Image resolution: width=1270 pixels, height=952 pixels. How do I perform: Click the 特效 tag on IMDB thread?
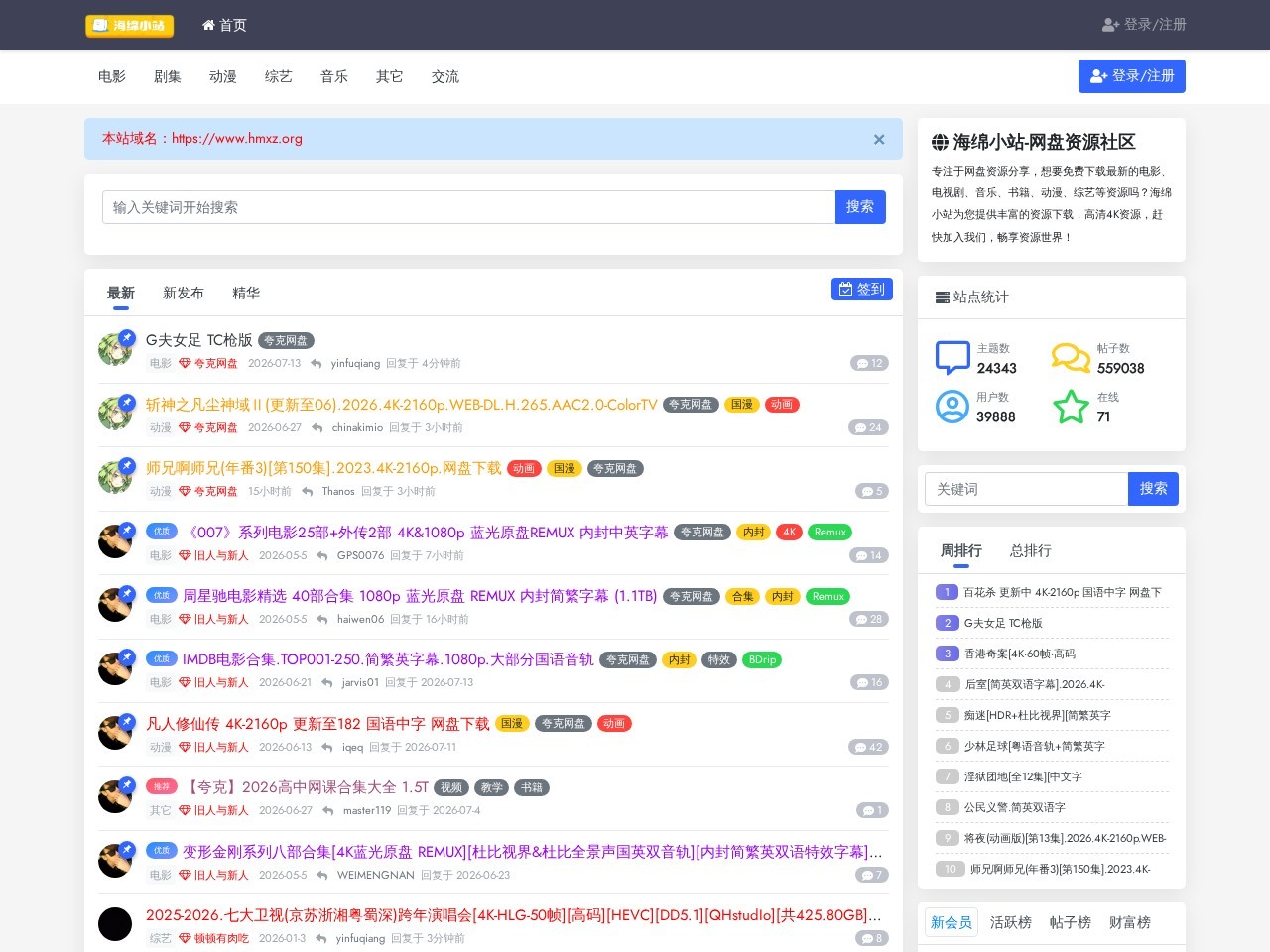719,659
